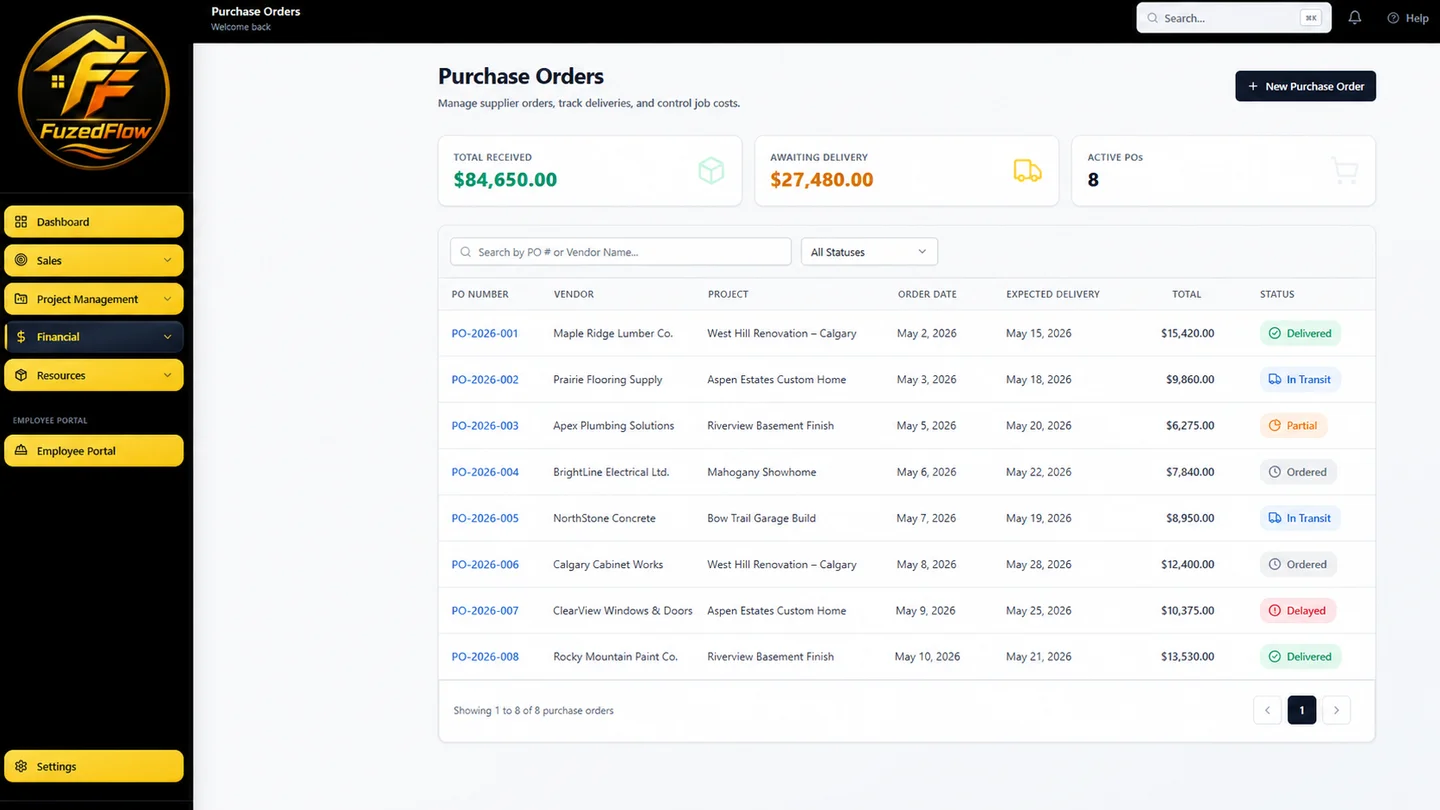Select page 1 in pagination
The height and width of the screenshot is (810, 1440).
(x=1302, y=710)
